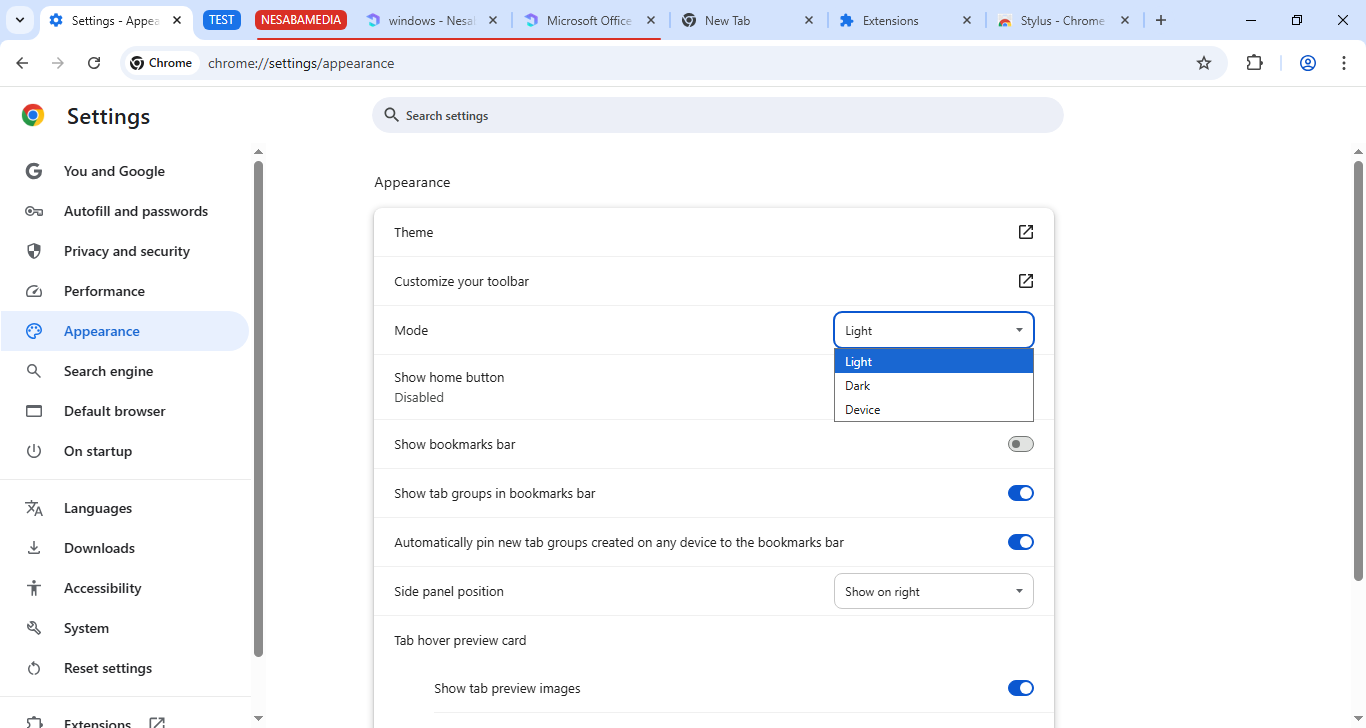Click the sidebar vertical scrollbar

click(258, 400)
